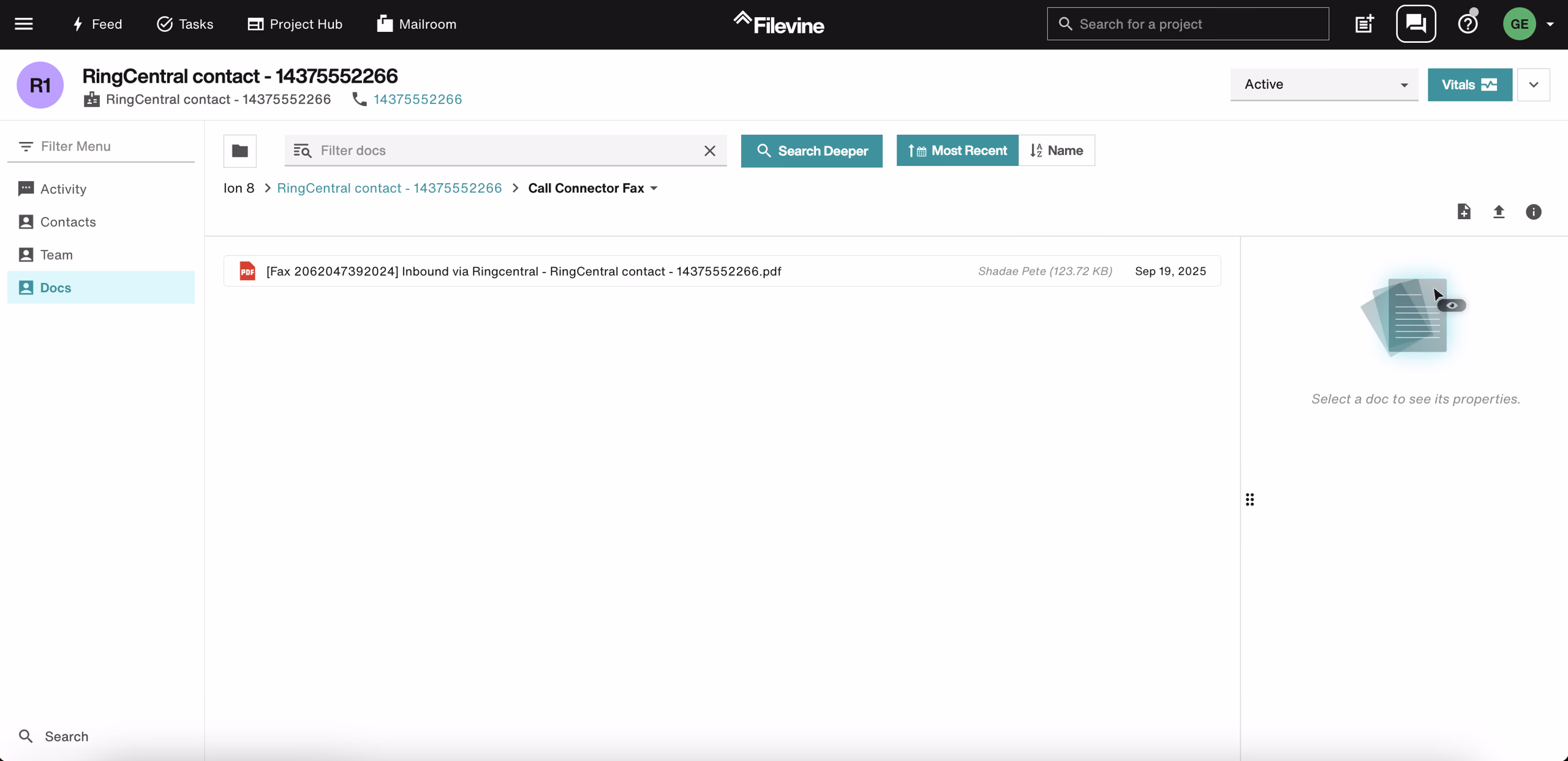Open the Active status dropdown

click(x=1324, y=84)
